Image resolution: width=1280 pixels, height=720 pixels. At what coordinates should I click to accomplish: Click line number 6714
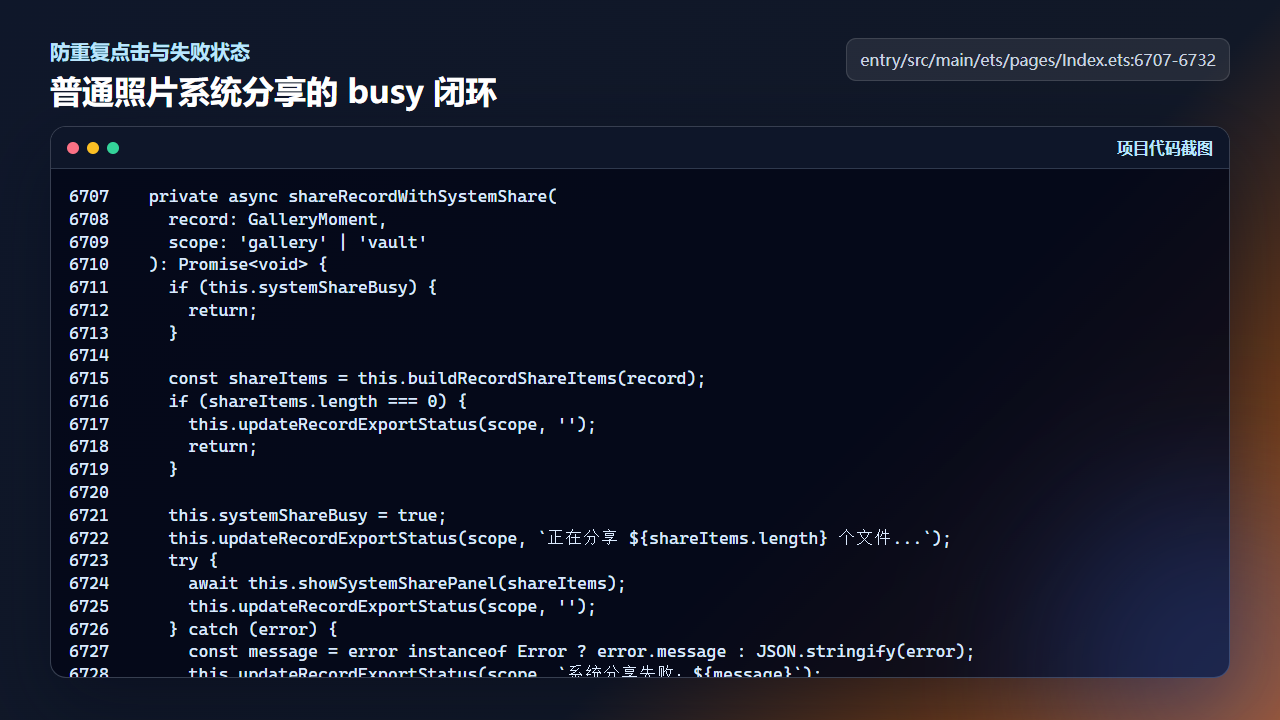point(89,356)
